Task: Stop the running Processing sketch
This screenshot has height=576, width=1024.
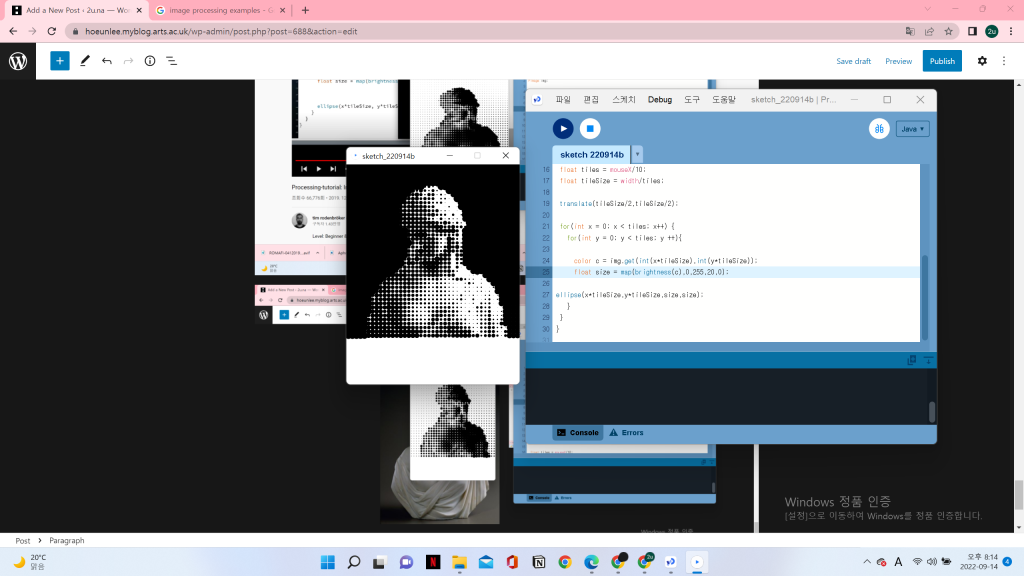Action: tap(590, 129)
